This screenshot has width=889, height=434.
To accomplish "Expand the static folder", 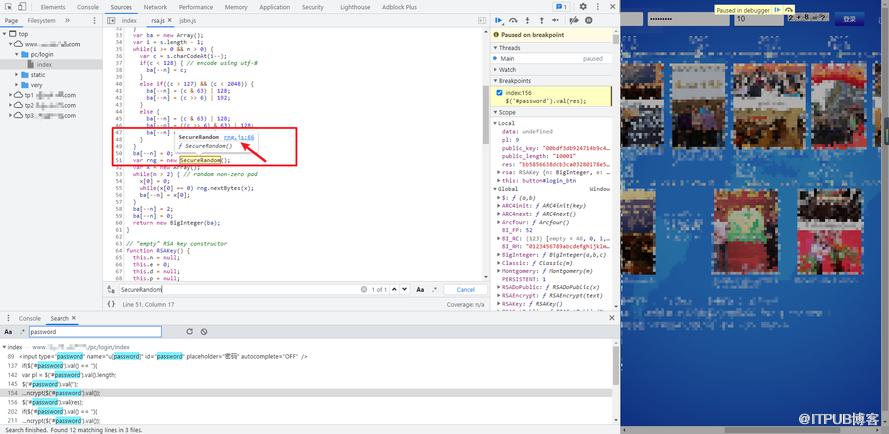I will tap(17, 74).
